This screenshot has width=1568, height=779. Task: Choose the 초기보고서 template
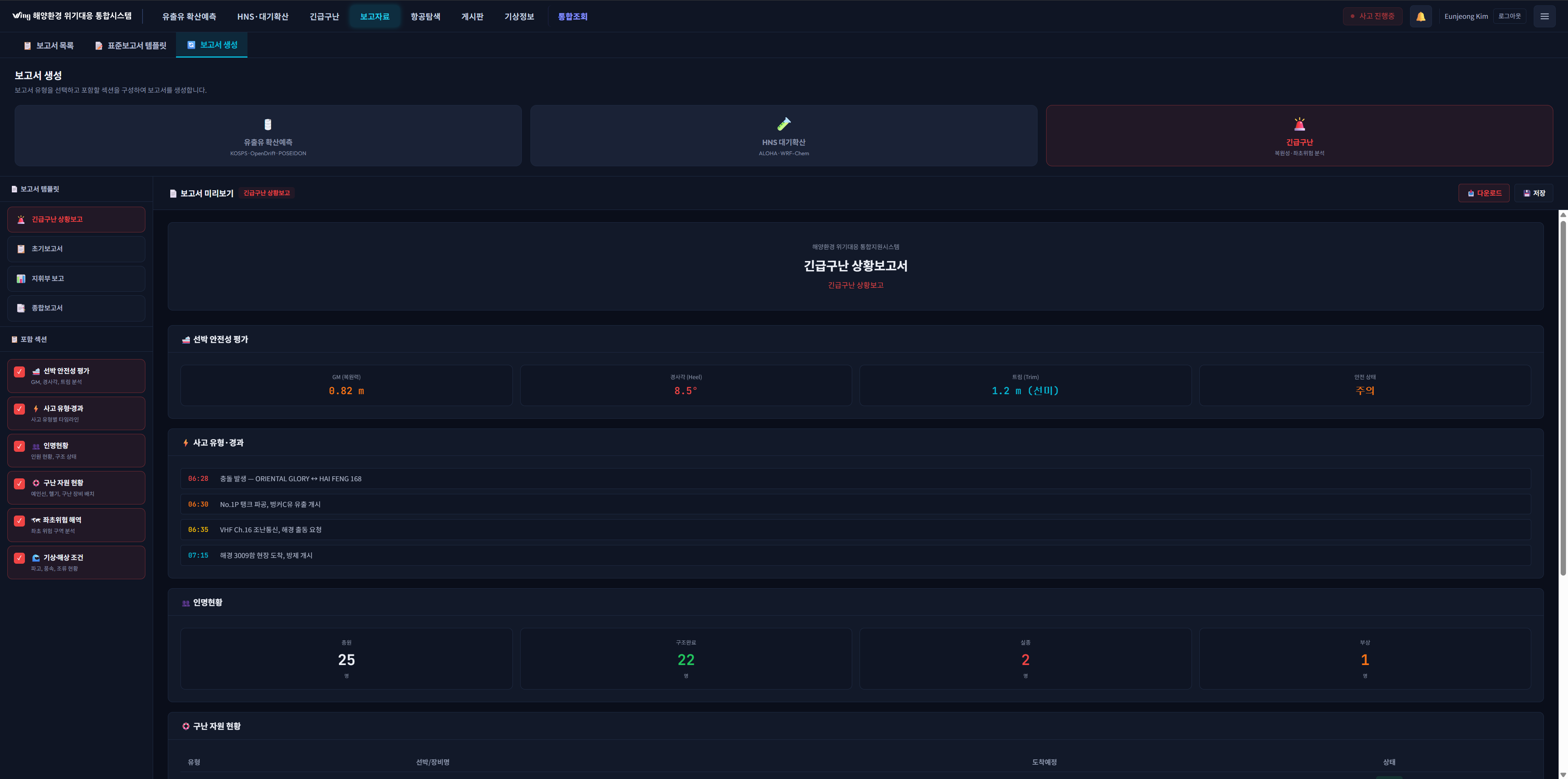click(76, 248)
